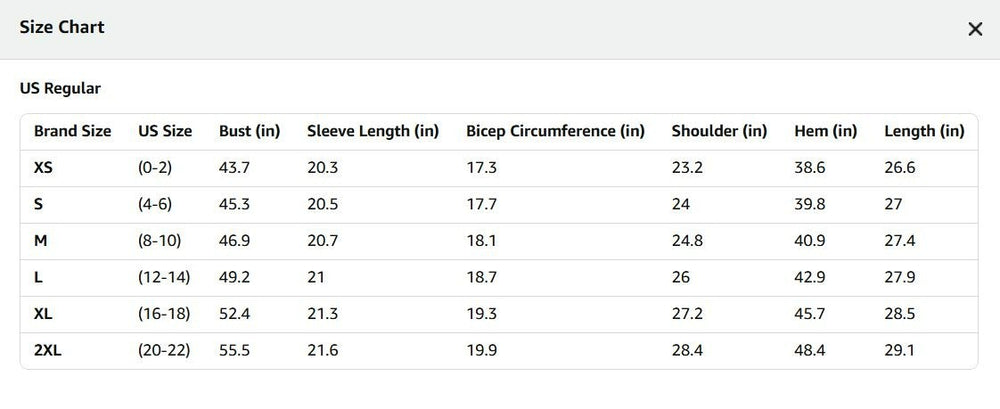
Task: Close the Size Chart dialog
Action: click(x=974, y=29)
